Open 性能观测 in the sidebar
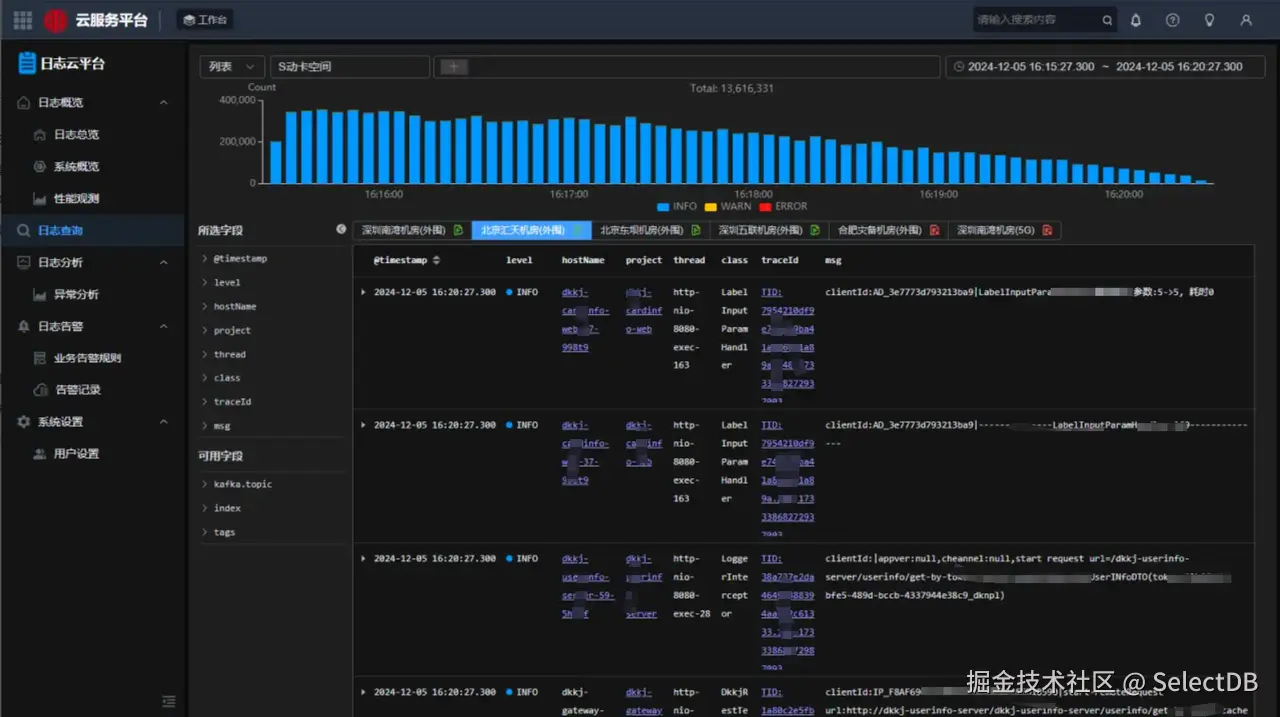 (x=77, y=198)
